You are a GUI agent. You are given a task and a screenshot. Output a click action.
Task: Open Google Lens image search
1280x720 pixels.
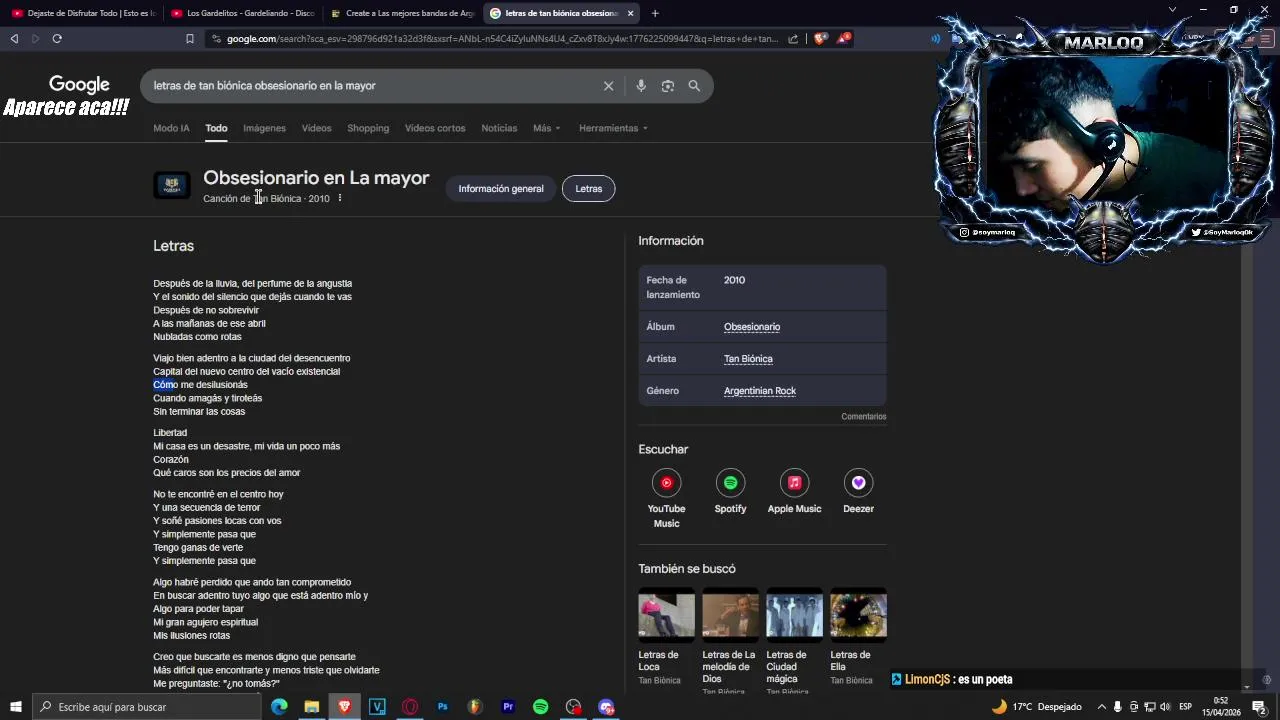(668, 86)
